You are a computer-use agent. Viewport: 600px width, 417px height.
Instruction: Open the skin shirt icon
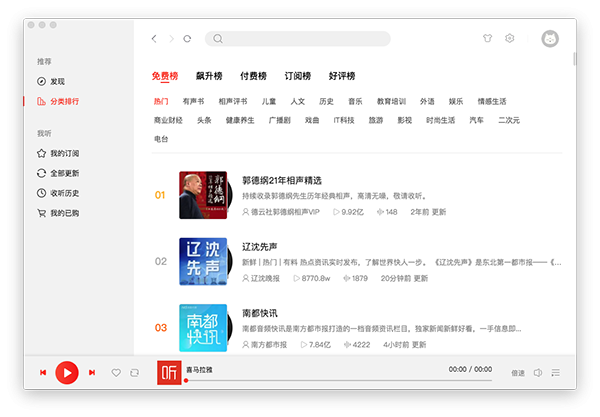point(486,39)
